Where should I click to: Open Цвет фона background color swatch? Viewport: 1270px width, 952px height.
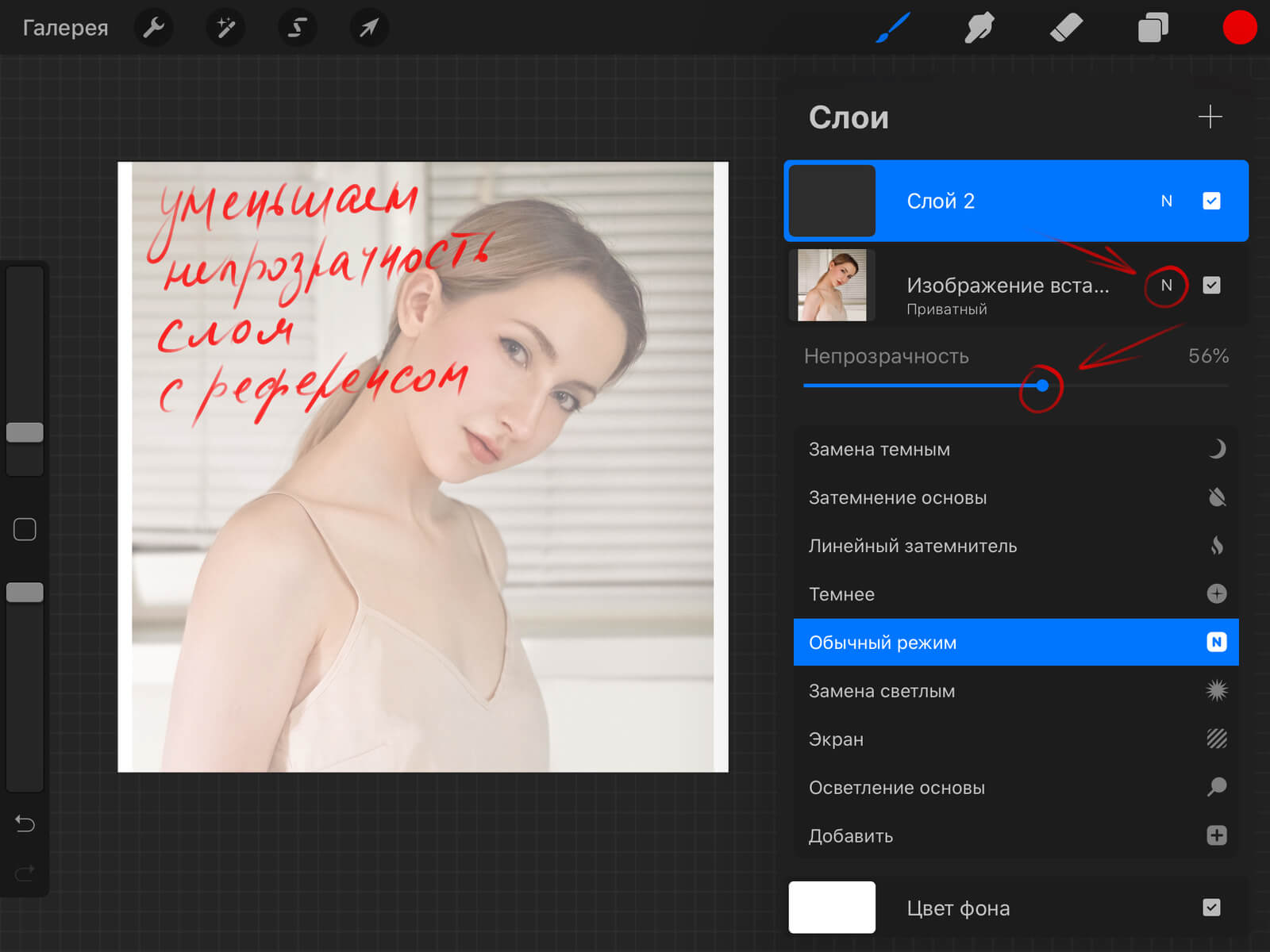click(x=832, y=908)
